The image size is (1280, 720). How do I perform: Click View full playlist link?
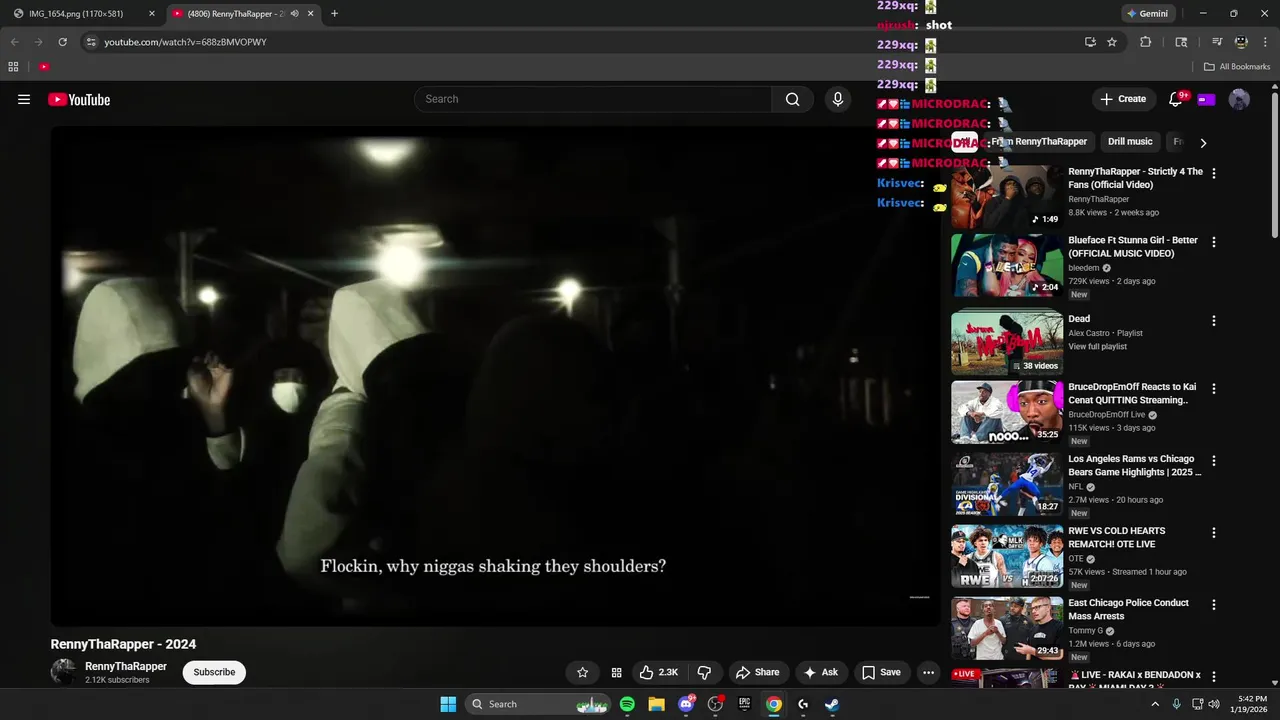[x=1097, y=347]
